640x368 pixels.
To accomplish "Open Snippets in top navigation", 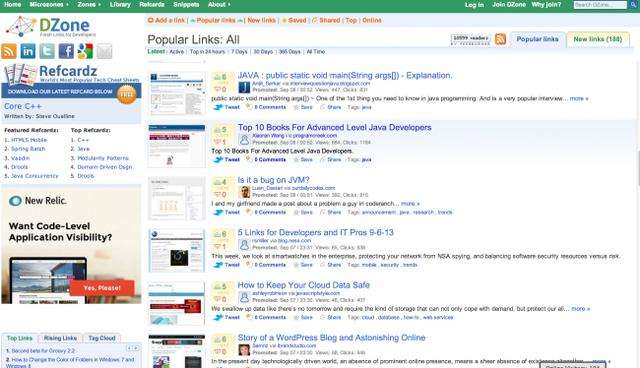I will (186, 4).
